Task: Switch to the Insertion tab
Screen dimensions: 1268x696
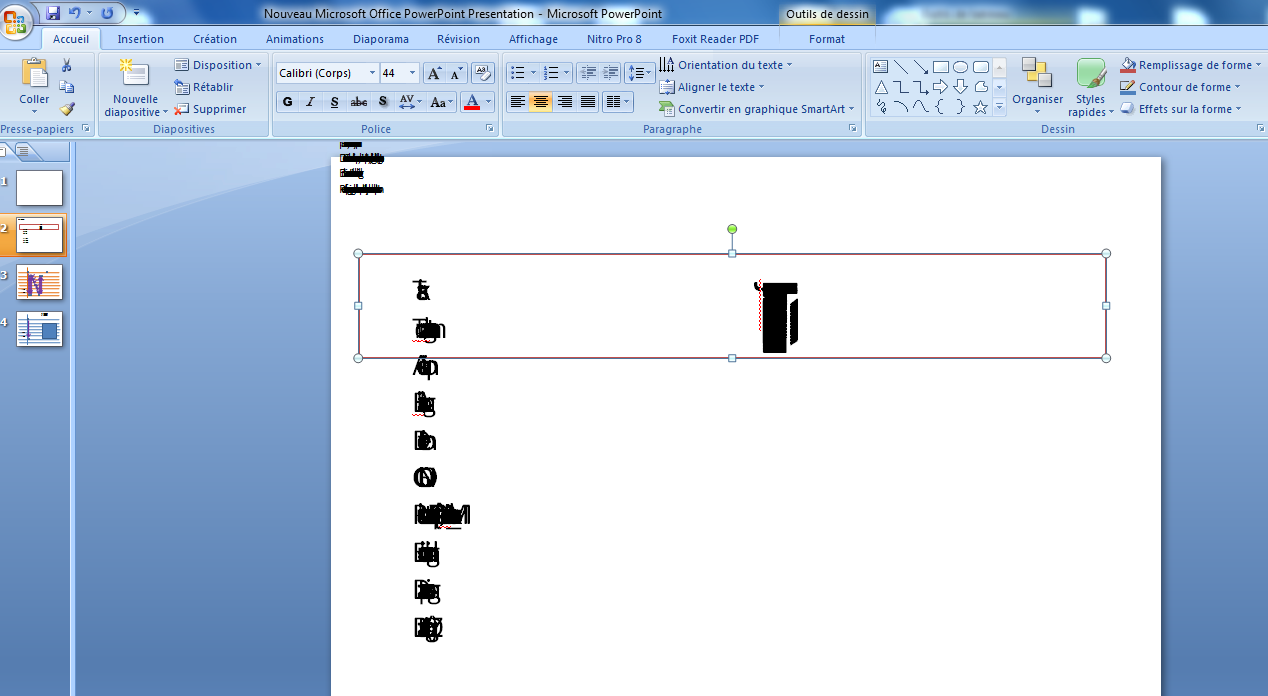Action: (x=141, y=39)
